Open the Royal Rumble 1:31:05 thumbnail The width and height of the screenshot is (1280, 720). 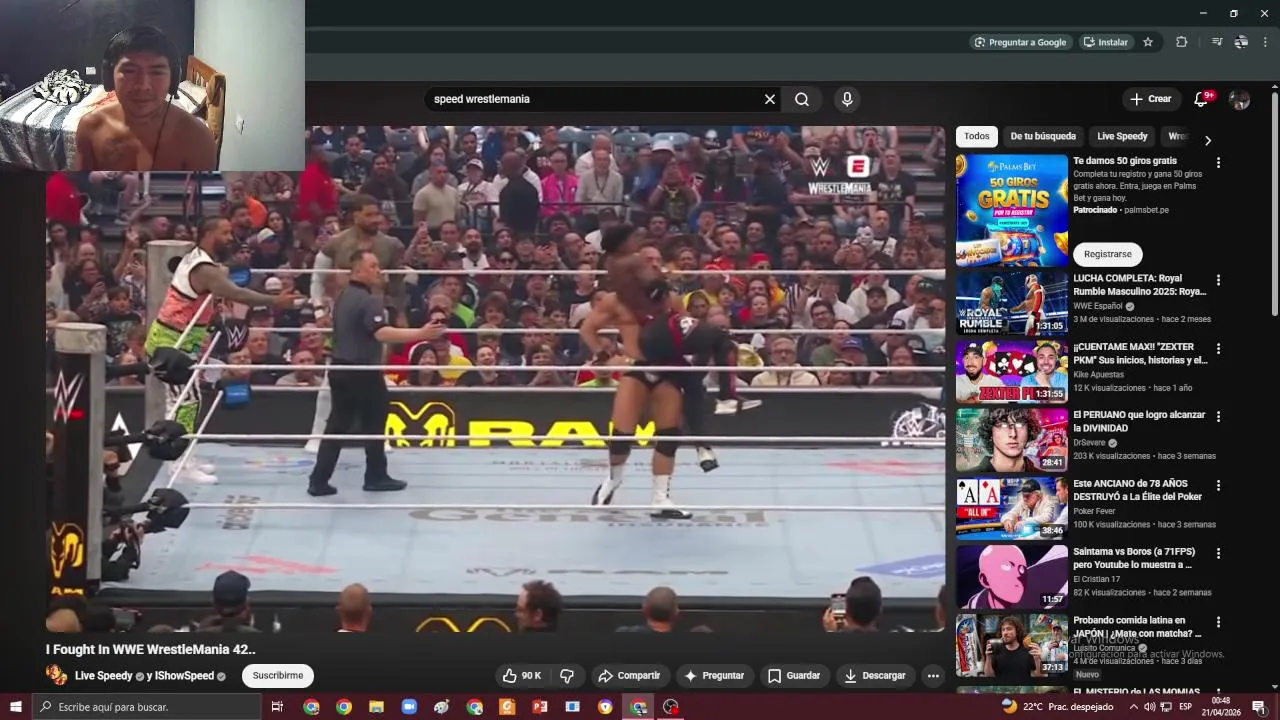coord(1012,303)
